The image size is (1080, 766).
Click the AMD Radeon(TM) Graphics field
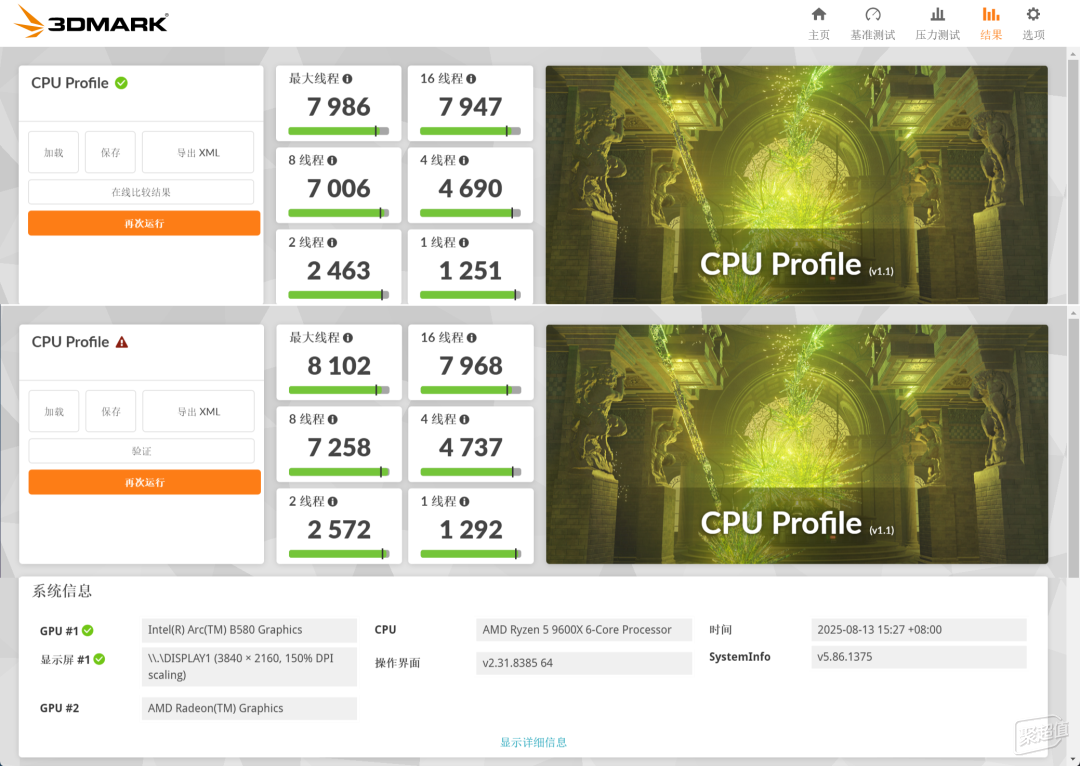pos(249,708)
